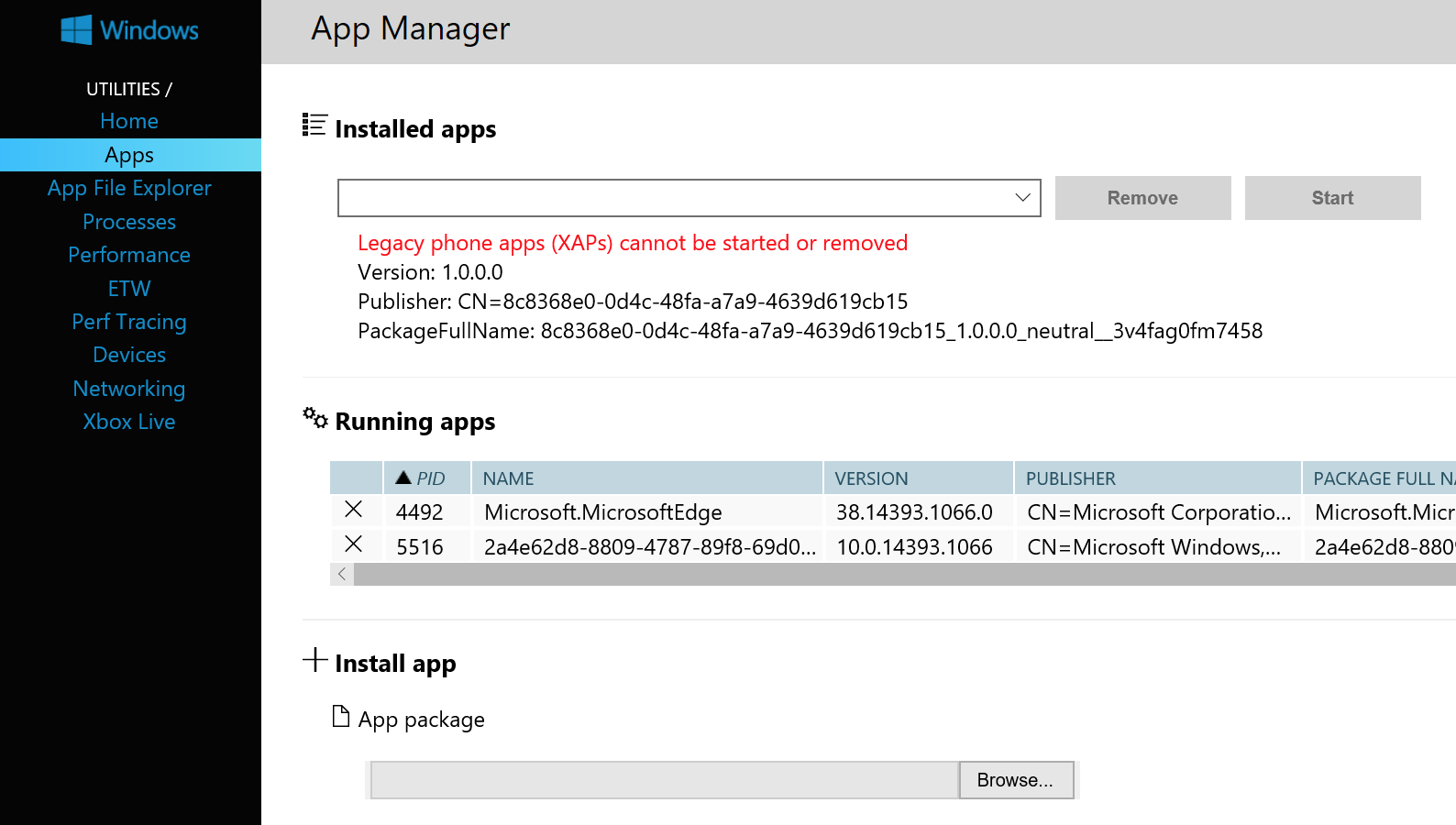Image resolution: width=1456 pixels, height=825 pixels.
Task: Sort table by NAME column header
Action: 509,478
